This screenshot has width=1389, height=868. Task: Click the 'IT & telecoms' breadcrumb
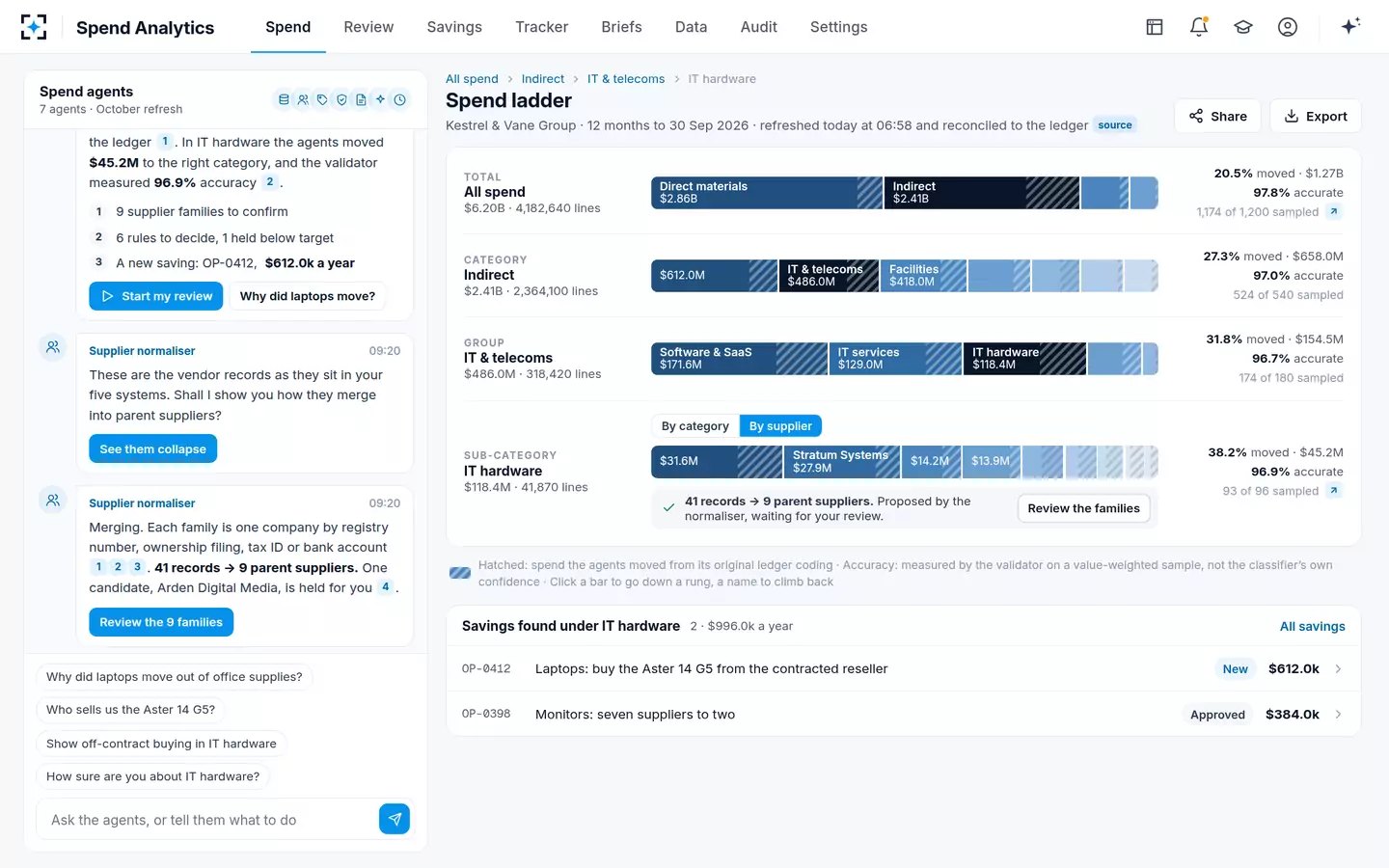tap(626, 79)
